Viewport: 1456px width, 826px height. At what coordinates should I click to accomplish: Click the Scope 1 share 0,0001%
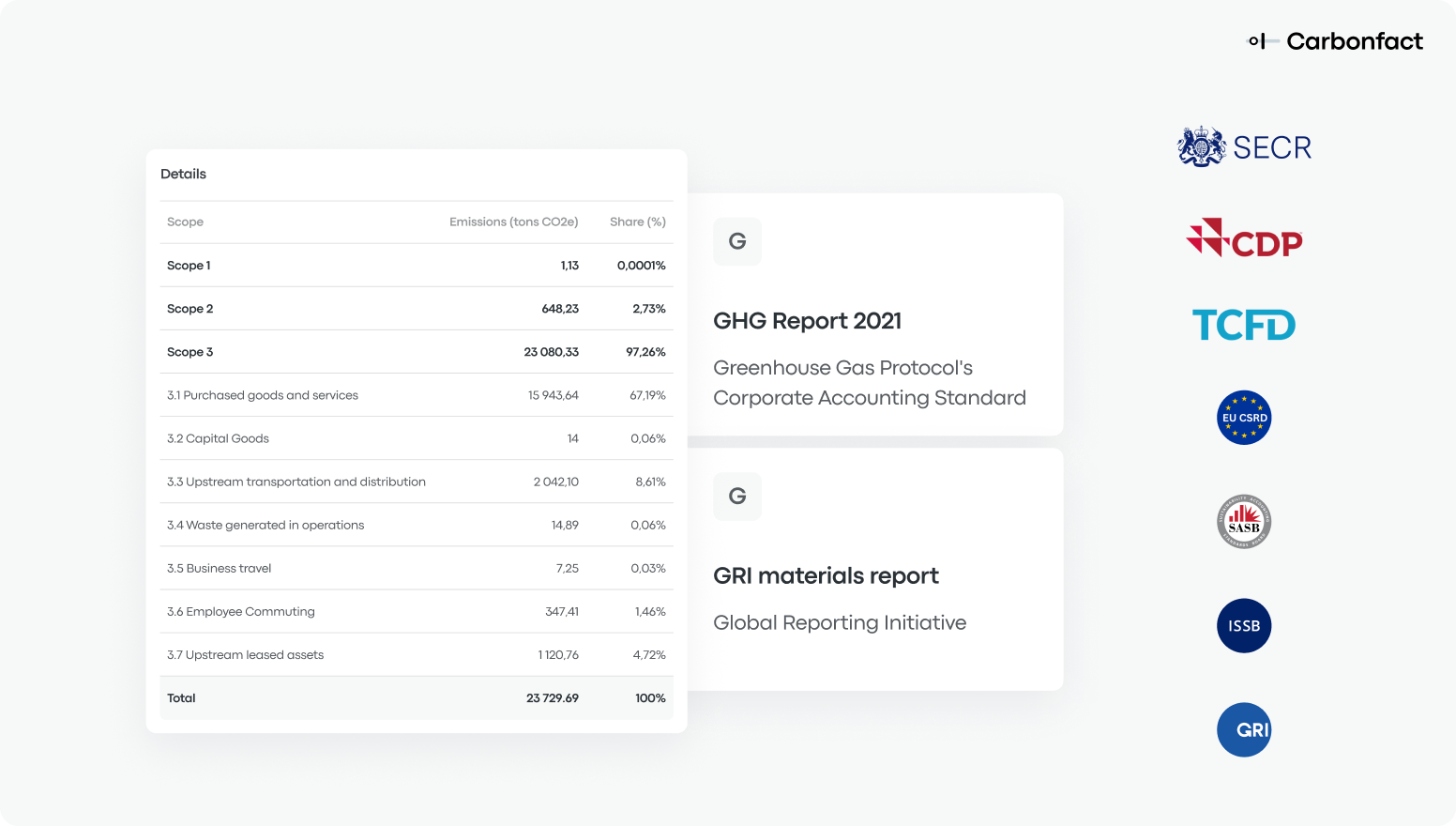click(642, 266)
